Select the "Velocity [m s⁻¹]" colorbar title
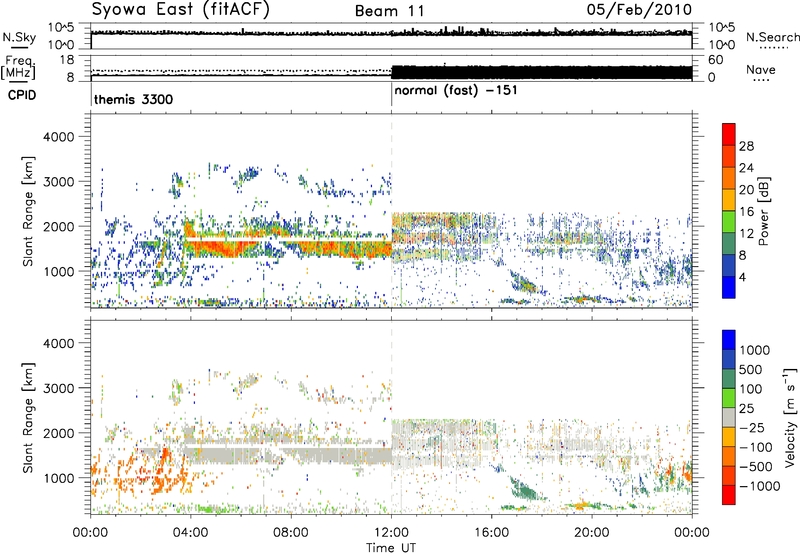Image resolution: width=800 pixels, height=554 pixels. (790, 417)
